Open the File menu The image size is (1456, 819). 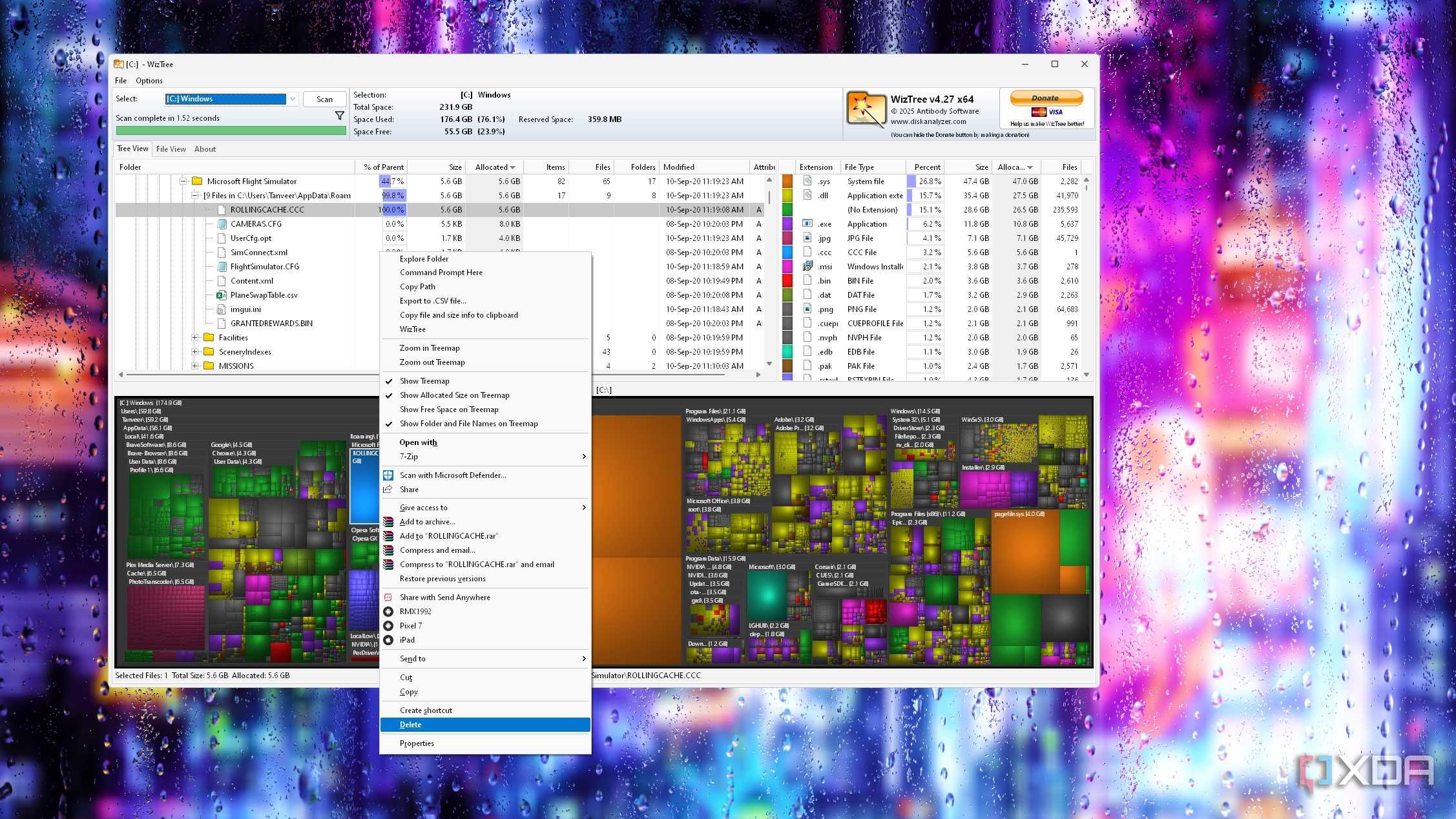coord(121,81)
